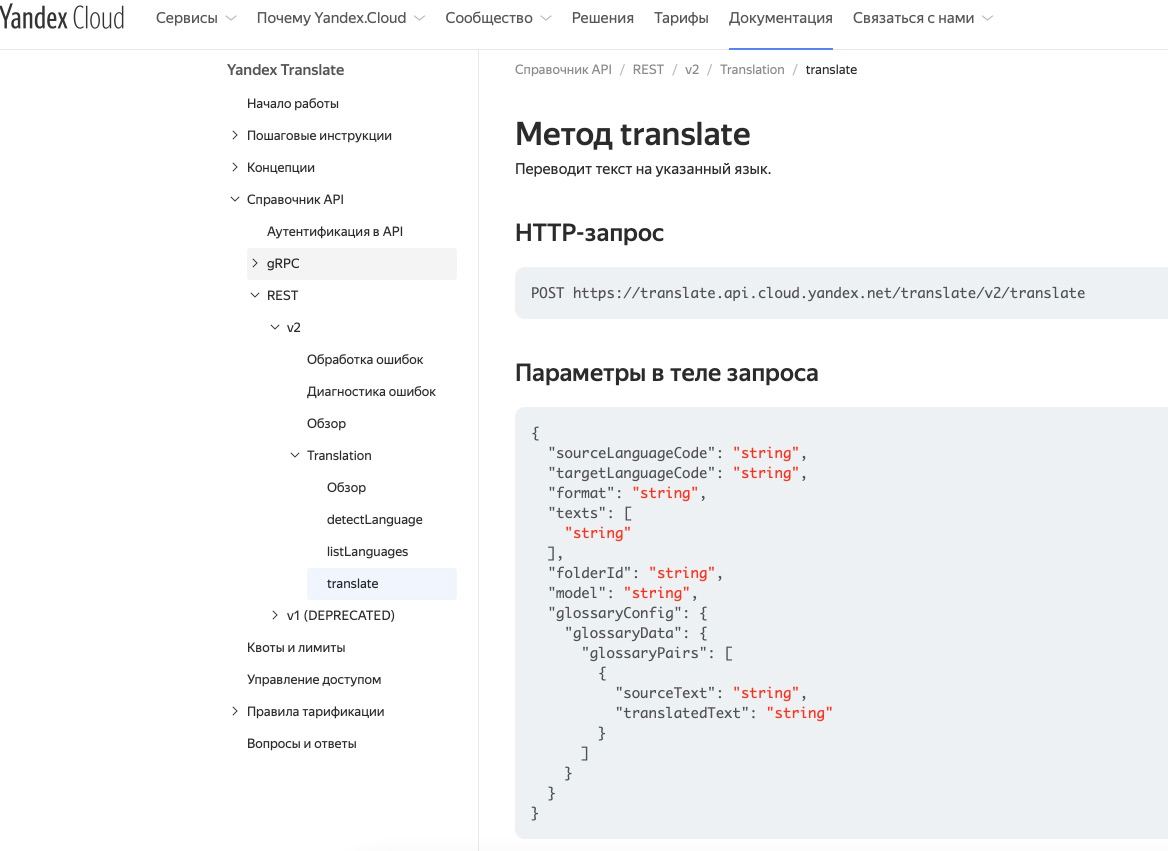The height and width of the screenshot is (851, 1168).
Task: Click the Translation breadcrumb
Action: (752, 69)
